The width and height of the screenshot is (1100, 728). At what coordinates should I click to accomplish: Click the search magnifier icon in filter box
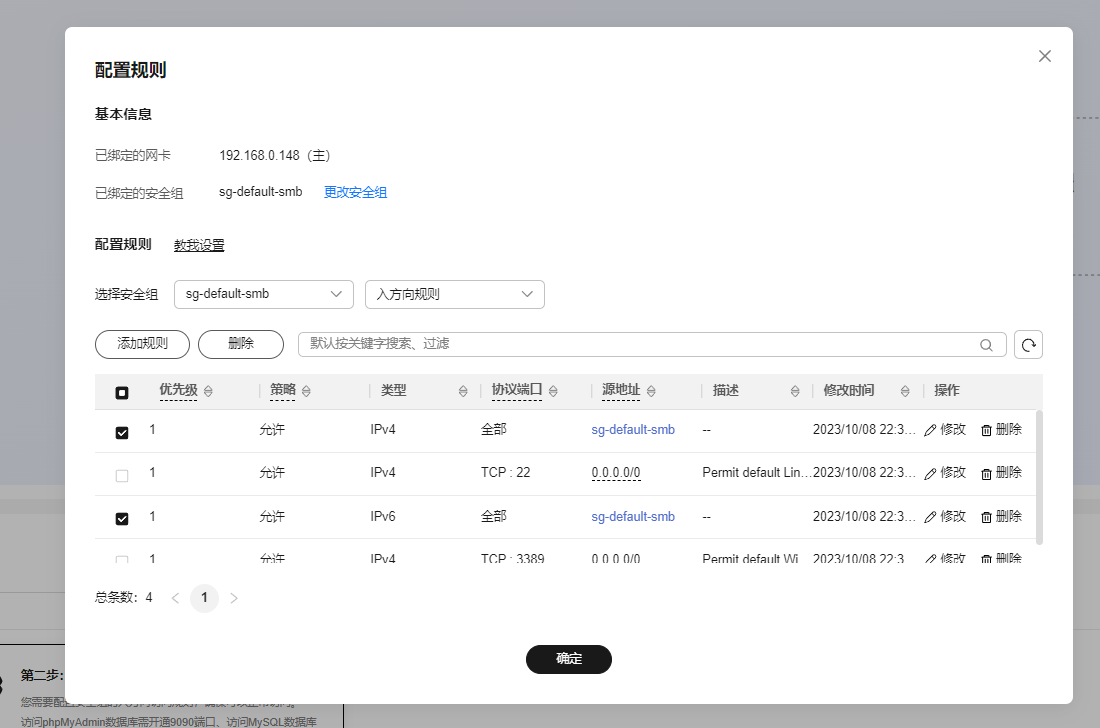986,344
